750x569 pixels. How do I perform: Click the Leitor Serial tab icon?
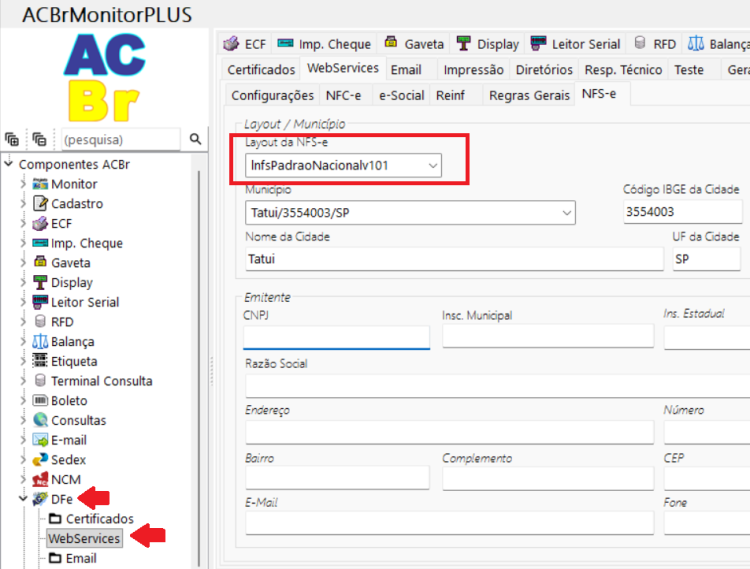coord(539,43)
